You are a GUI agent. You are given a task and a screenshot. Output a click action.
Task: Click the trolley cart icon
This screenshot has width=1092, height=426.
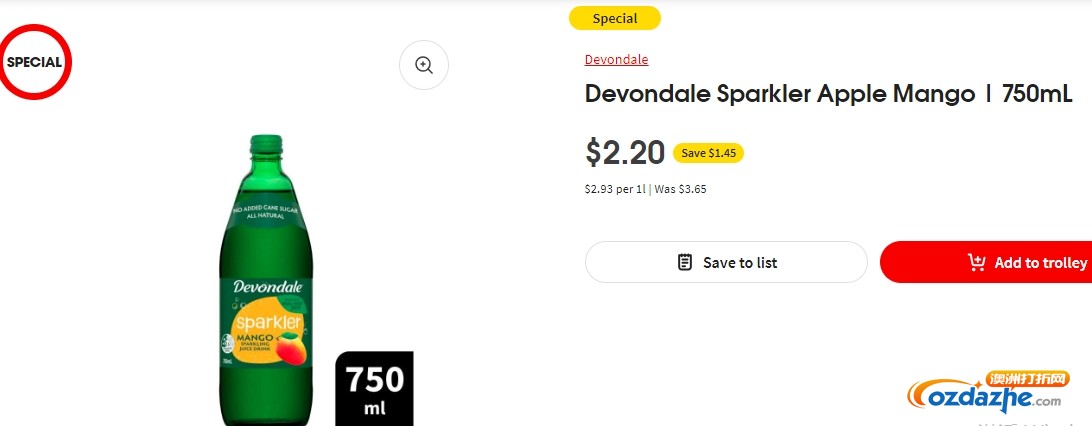coord(976,262)
